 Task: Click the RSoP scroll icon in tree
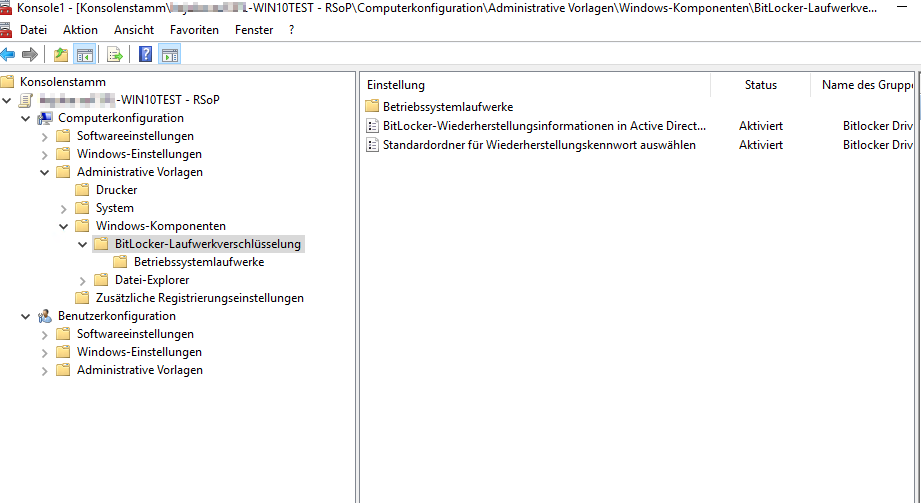pyautogui.click(x=26, y=100)
